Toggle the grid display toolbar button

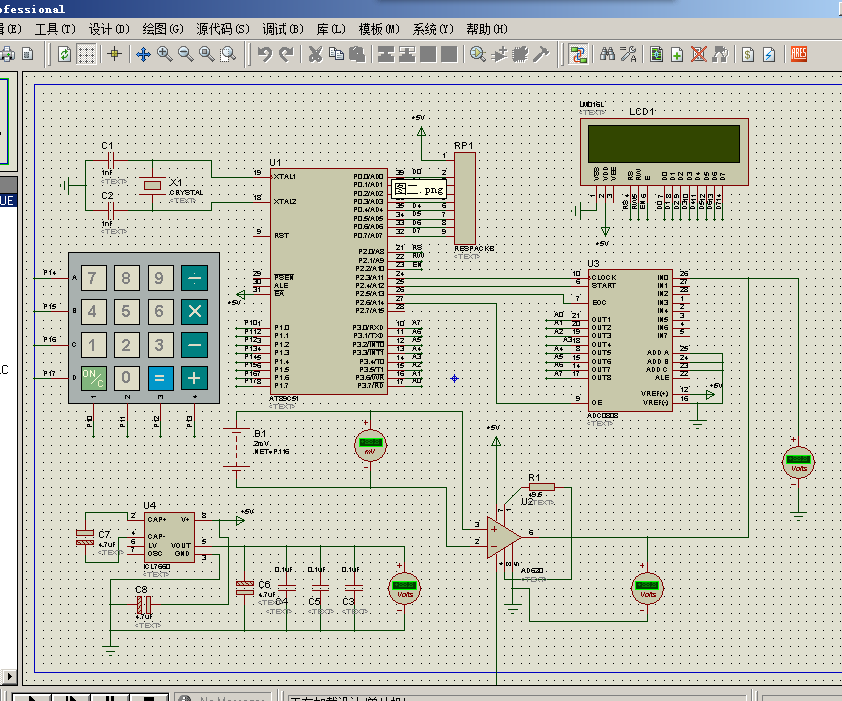coord(86,54)
